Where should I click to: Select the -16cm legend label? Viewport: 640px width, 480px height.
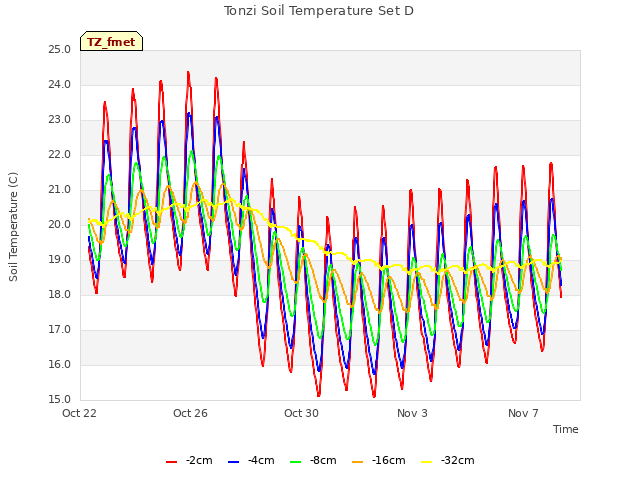[389, 460]
